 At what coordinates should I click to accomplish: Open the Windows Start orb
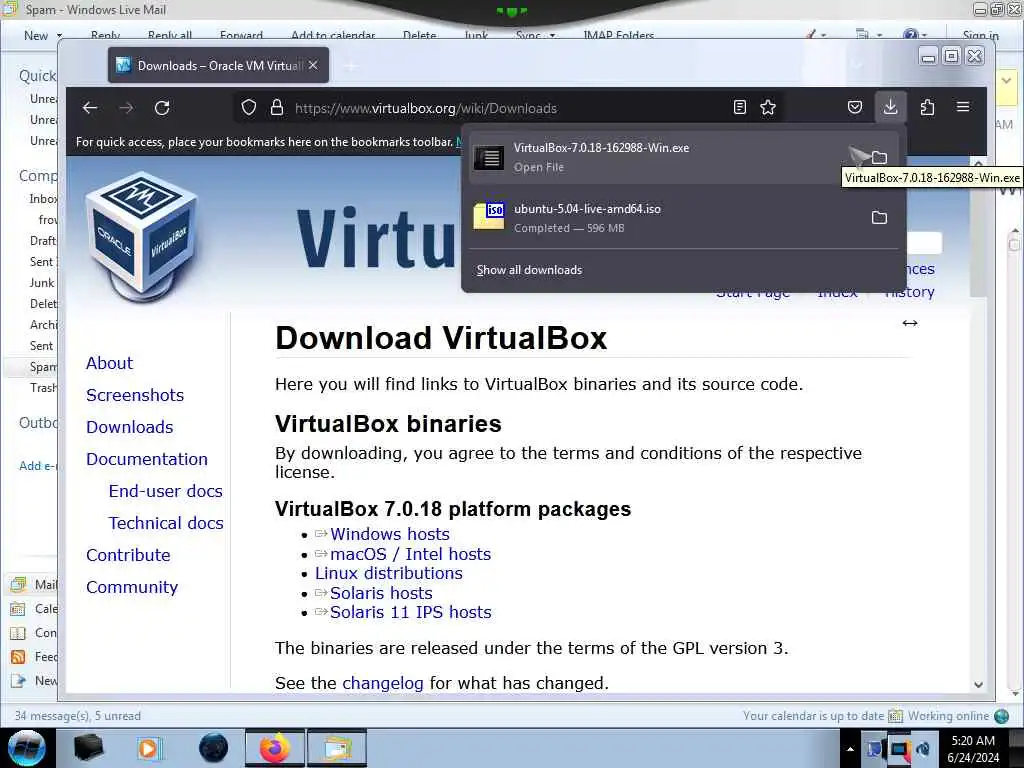[x=27, y=748]
